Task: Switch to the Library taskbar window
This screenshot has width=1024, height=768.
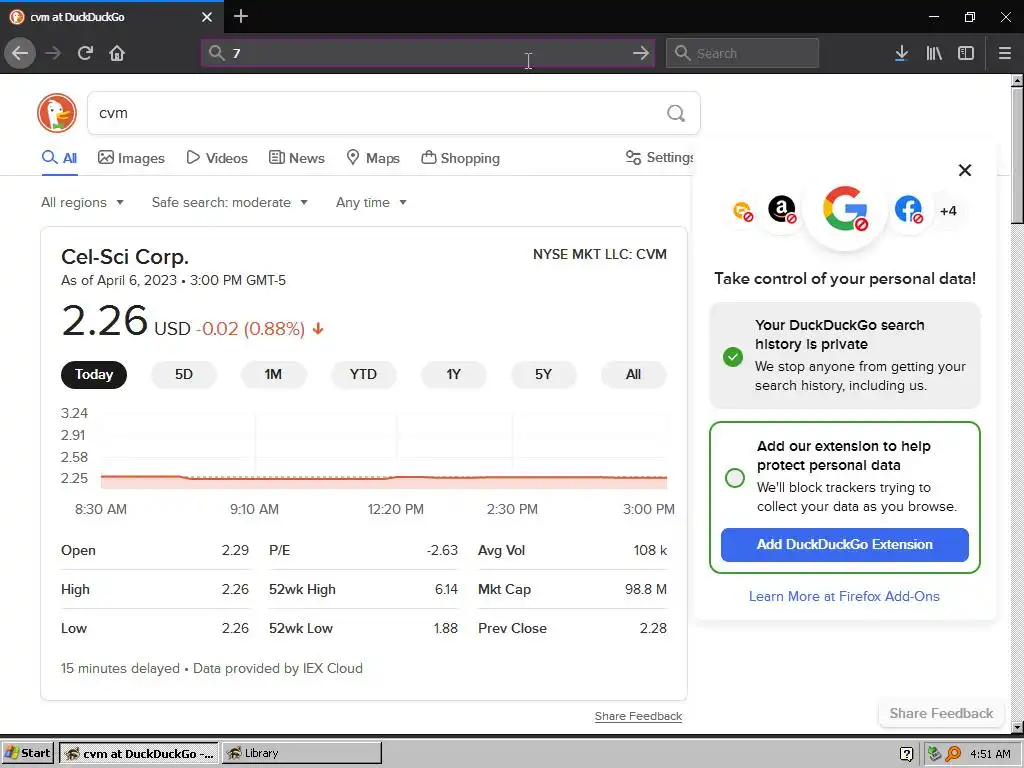Action: tap(302, 753)
